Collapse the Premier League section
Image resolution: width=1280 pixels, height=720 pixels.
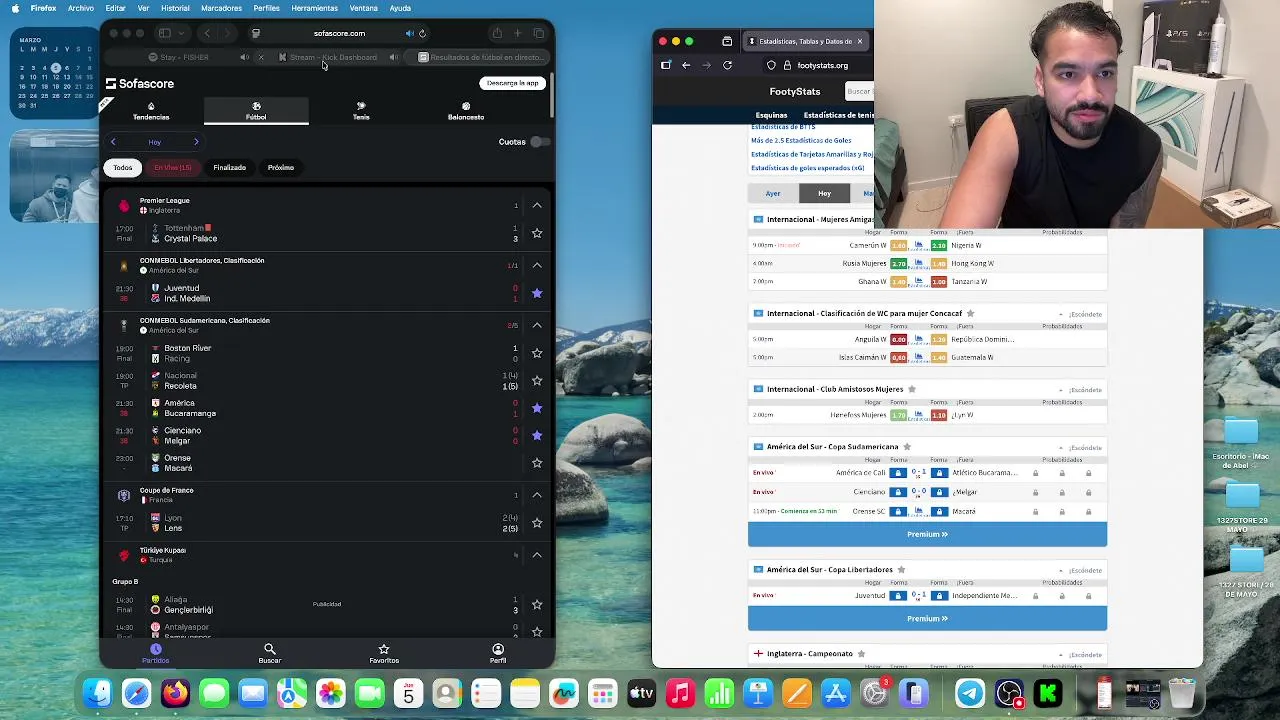click(x=537, y=205)
